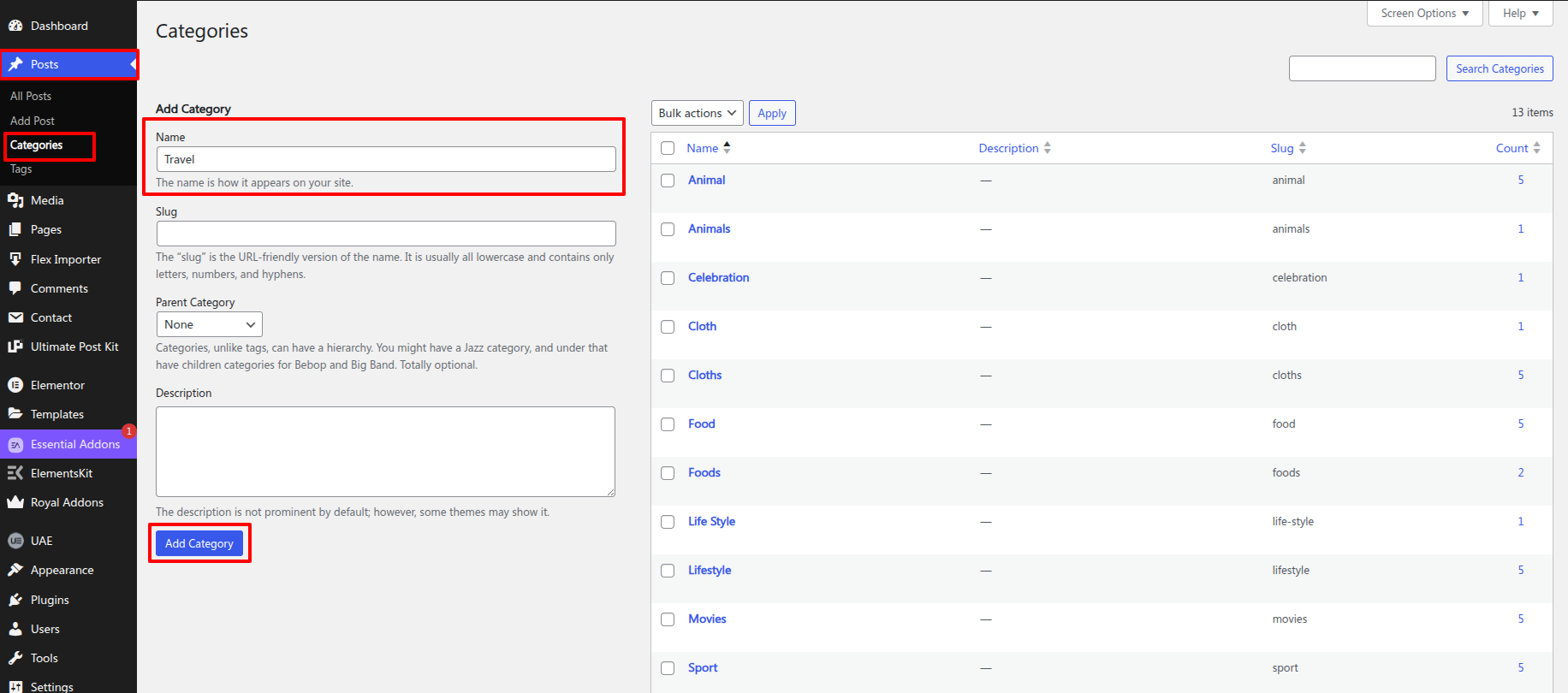Check the box beside Animal category
Image resolution: width=1568 pixels, height=693 pixels.
[x=668, y=181]
